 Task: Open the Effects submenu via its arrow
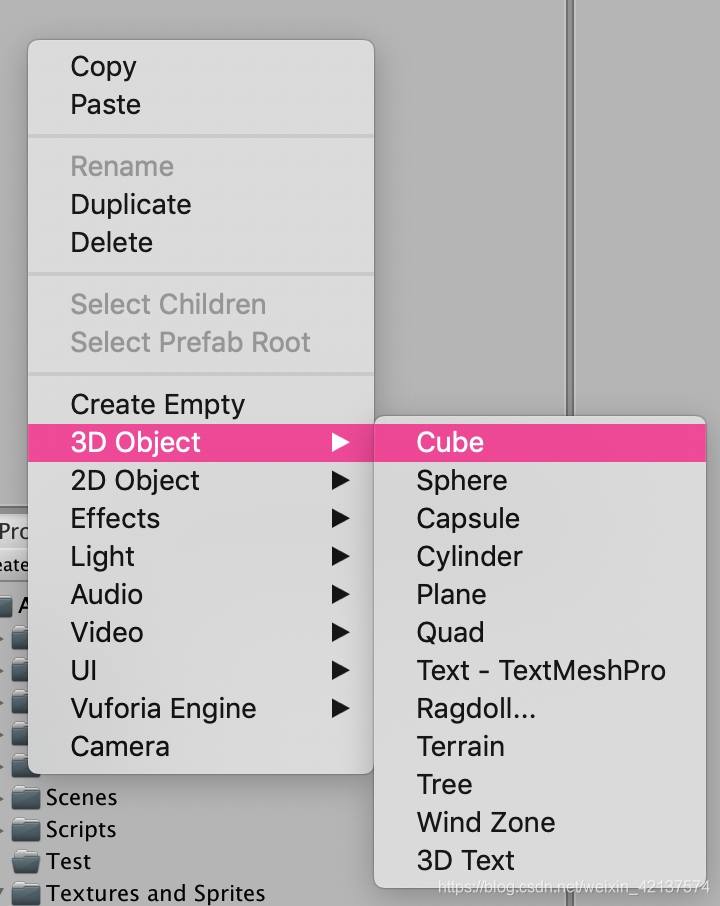(x=341, y=518)
